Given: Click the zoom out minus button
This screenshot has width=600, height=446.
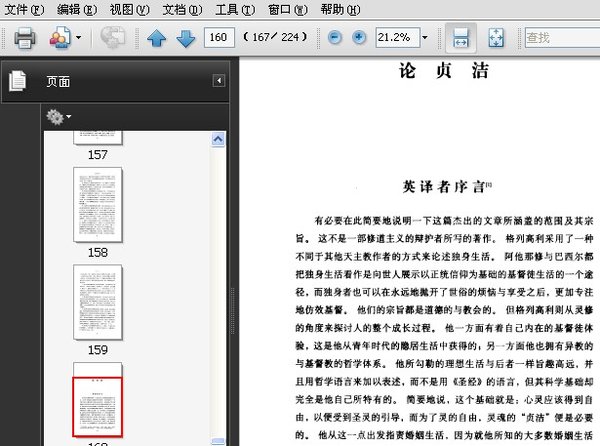Looking at the screenshot, I should pyautogui.click(x=334, y=38).
